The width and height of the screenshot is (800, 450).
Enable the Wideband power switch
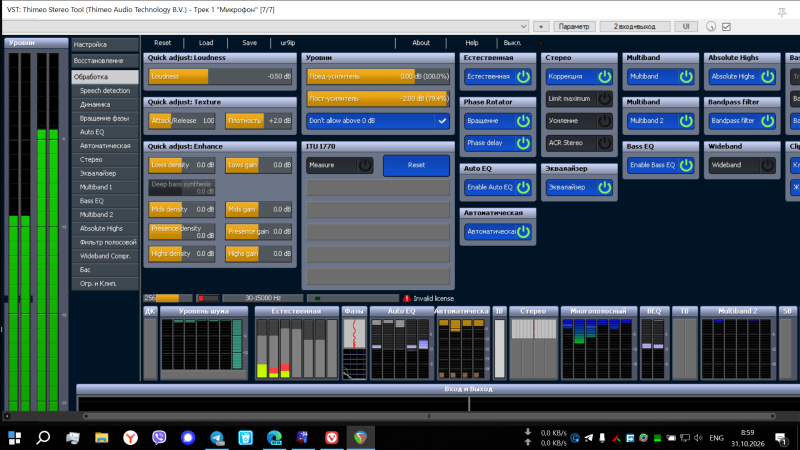click(768, 165)
